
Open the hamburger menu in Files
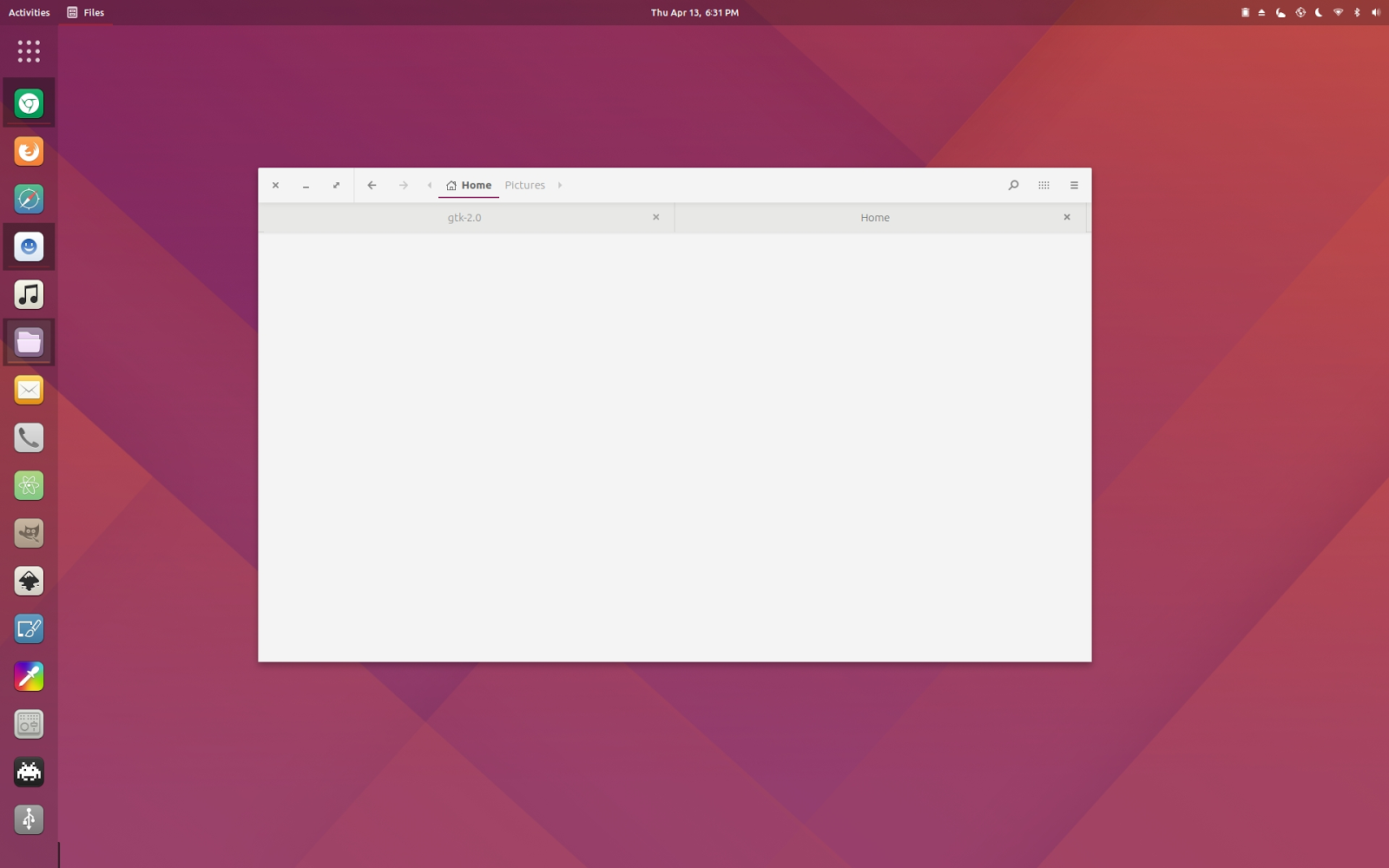1074,185
